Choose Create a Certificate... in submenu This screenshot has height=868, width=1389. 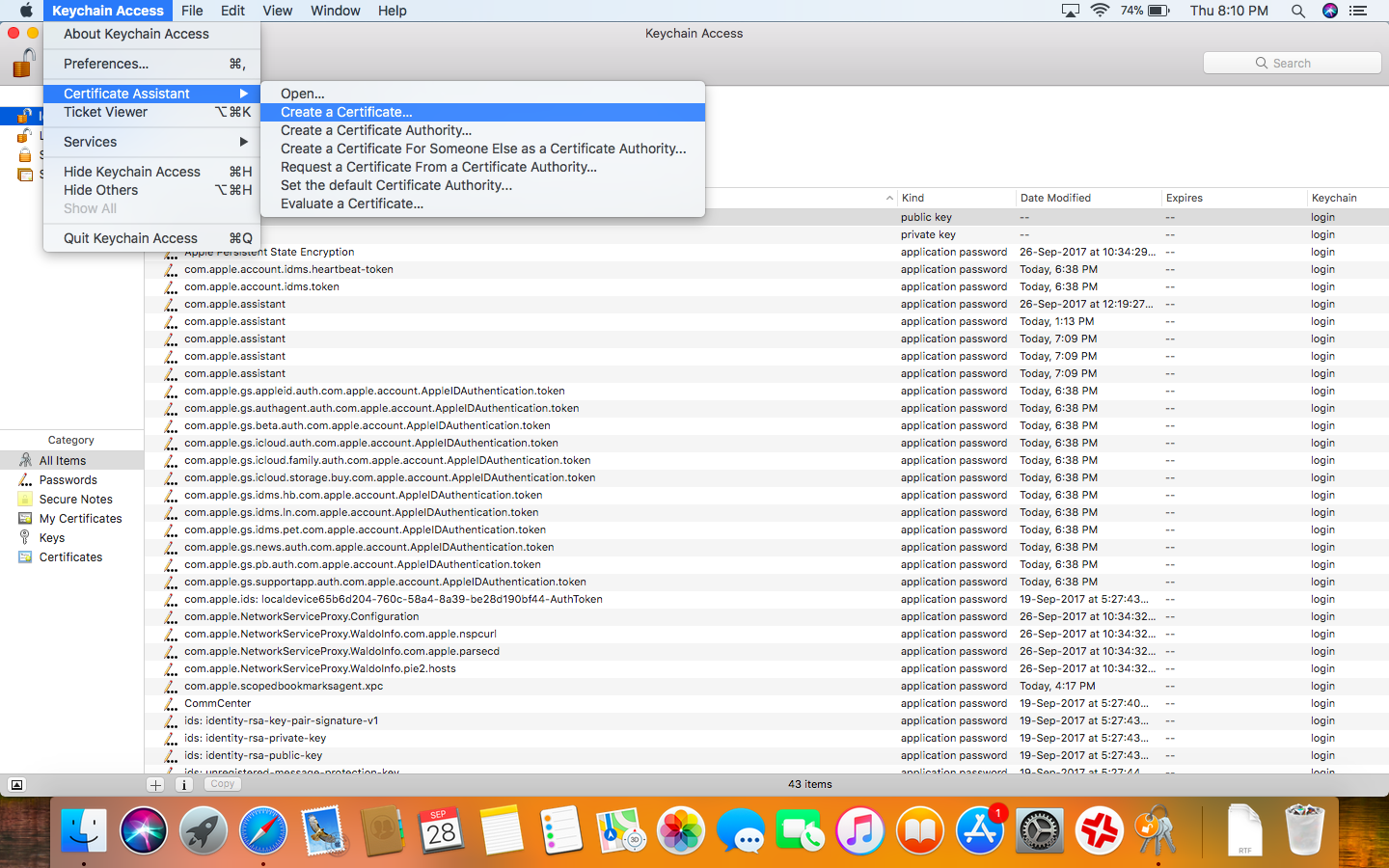tap(482, 112)
